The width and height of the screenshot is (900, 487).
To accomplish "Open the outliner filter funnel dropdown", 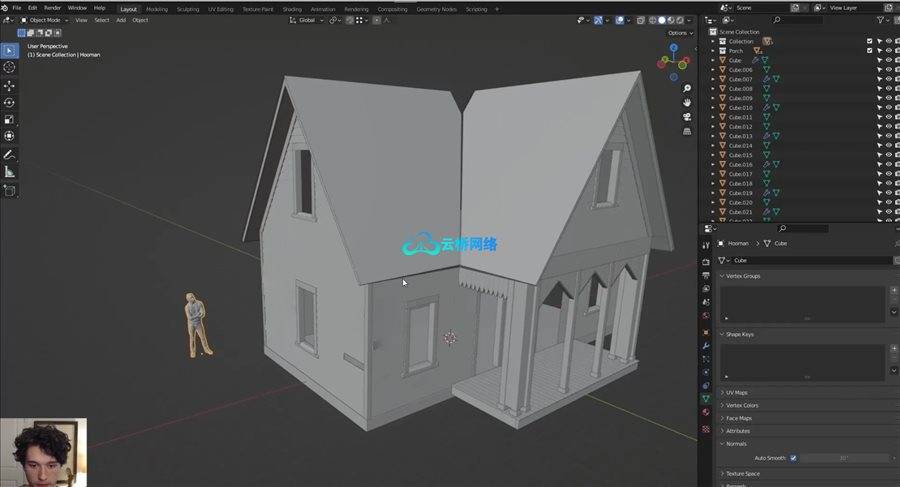I will pyautogui.click(x=882, y=20).
